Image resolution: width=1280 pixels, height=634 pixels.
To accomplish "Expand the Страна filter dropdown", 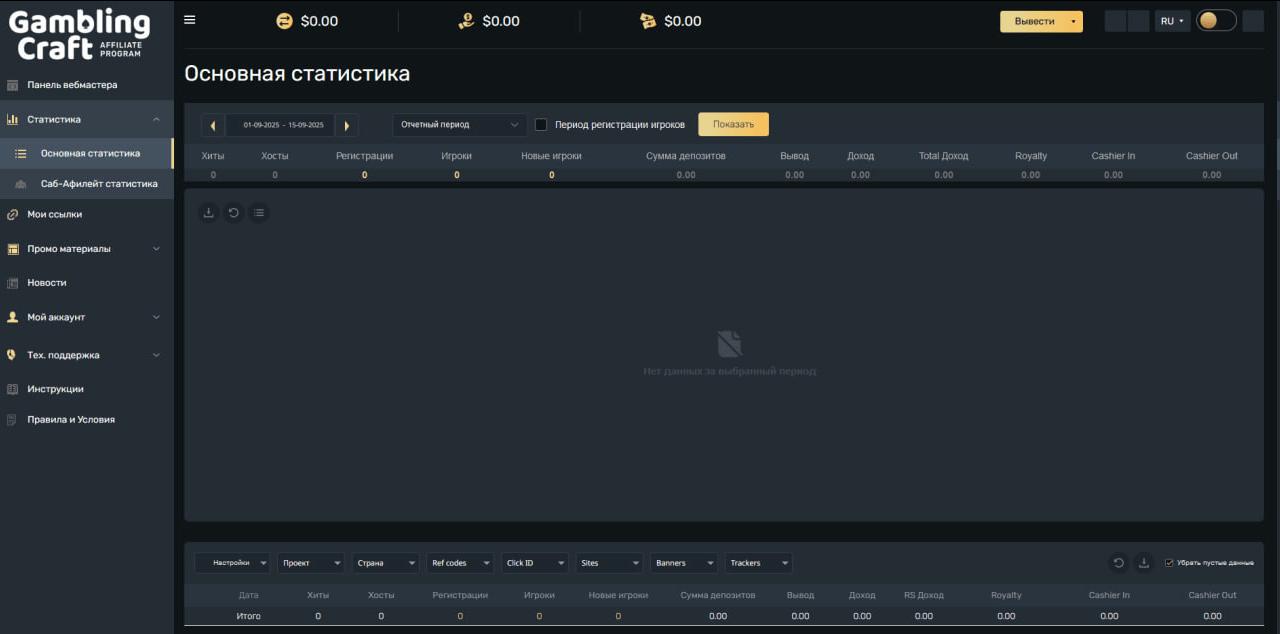I will coord(386,563).
